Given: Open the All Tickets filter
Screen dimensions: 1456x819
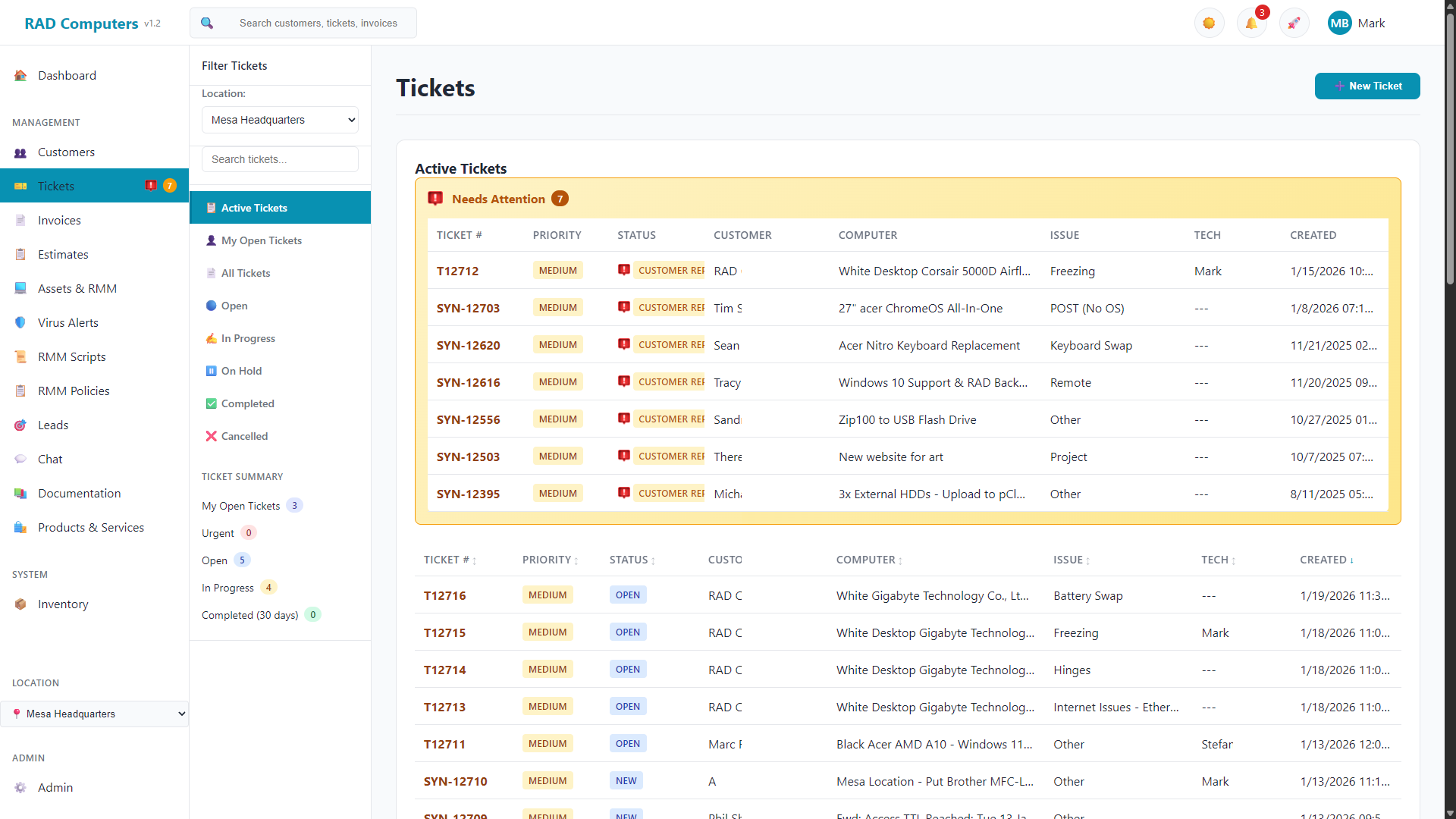Looking at the screenshot, I should pos(245,273).
